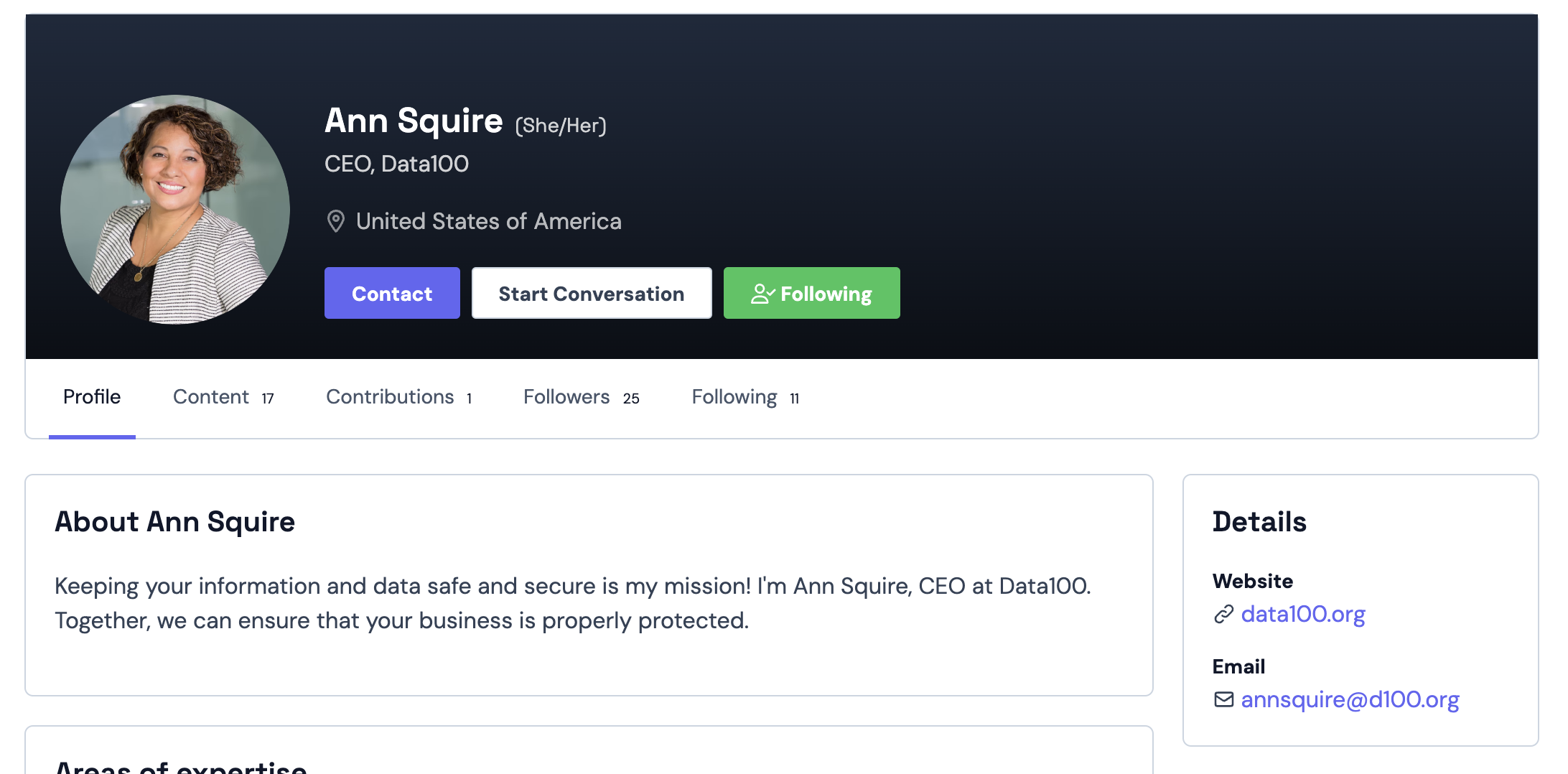Click the CEO, Data100 job title
1568x774 pixels.
(x=396, y=164)
